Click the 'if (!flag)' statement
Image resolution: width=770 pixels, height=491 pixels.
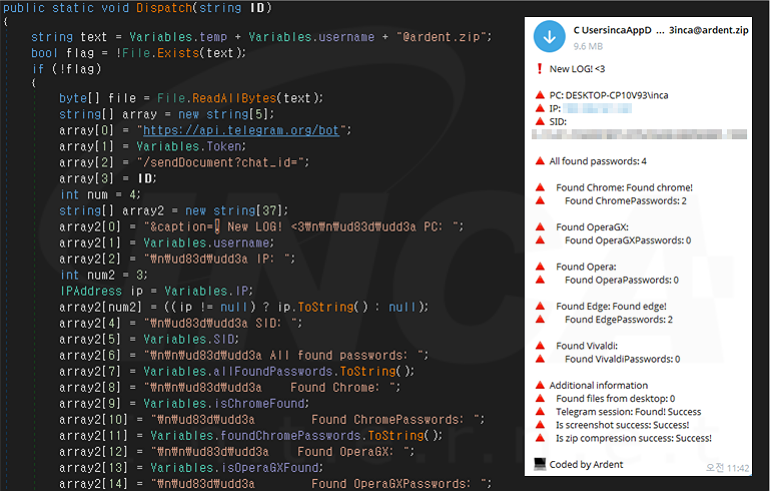click(x=66, y=69)
